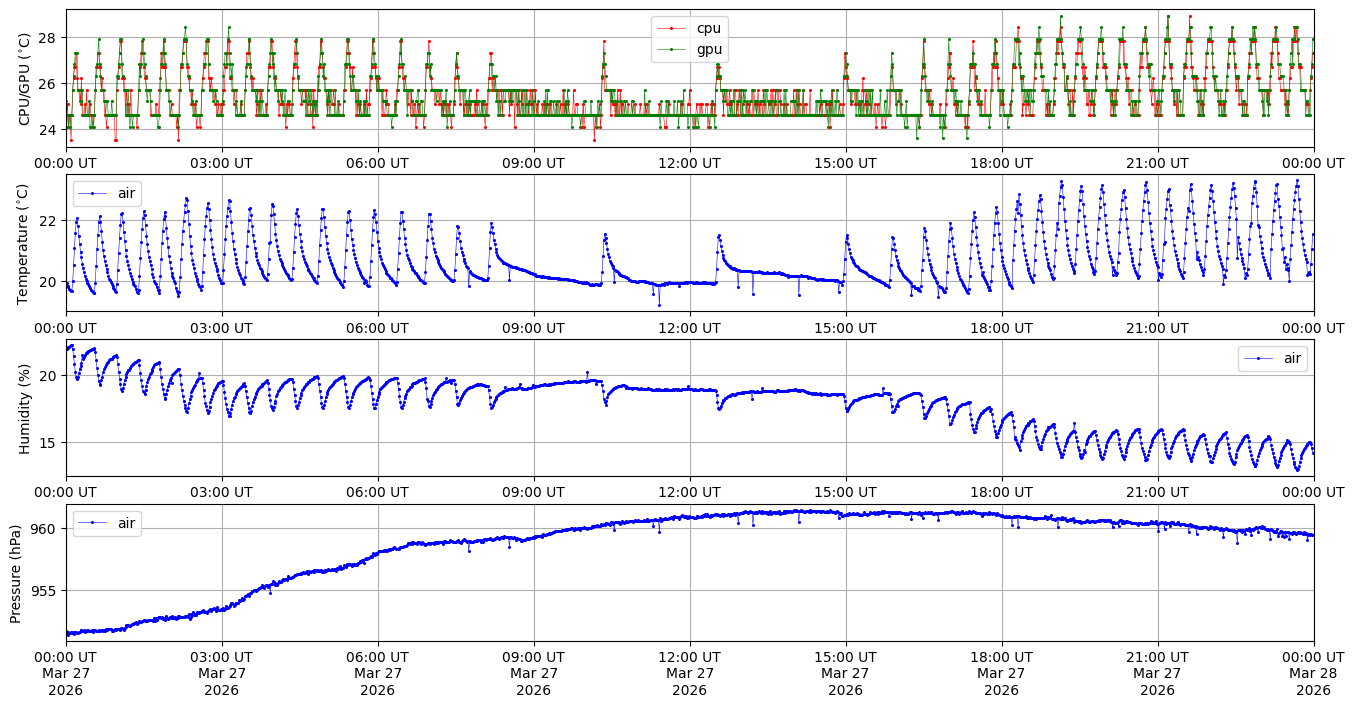Click 18:00 UT tick under CPU/GPU chart
The width and height of the screenshot is (1354, 707).
[x=1001, y=163]
